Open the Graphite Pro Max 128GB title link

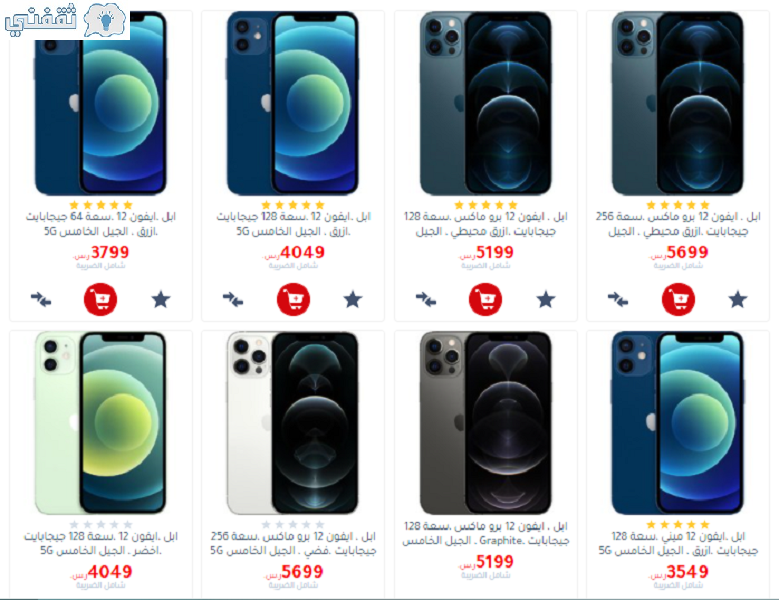tap(485, 533)
